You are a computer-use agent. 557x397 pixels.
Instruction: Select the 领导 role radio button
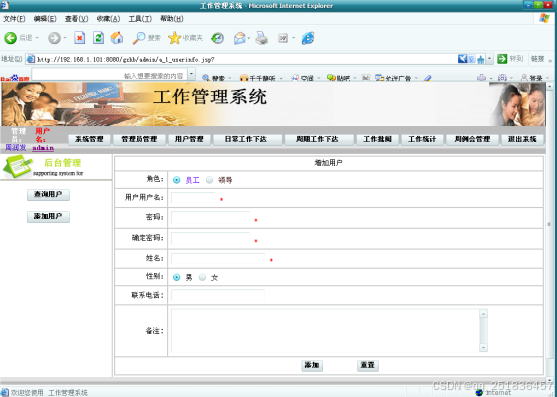pos(210,180)
